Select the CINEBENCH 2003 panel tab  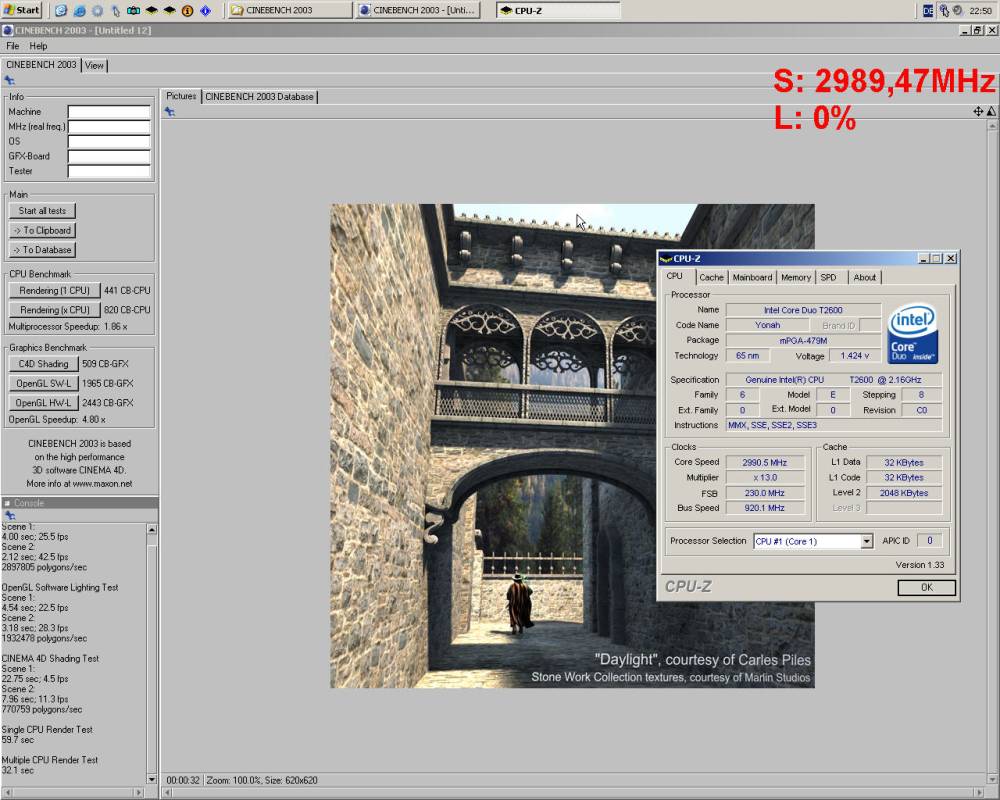coord(41,64)
